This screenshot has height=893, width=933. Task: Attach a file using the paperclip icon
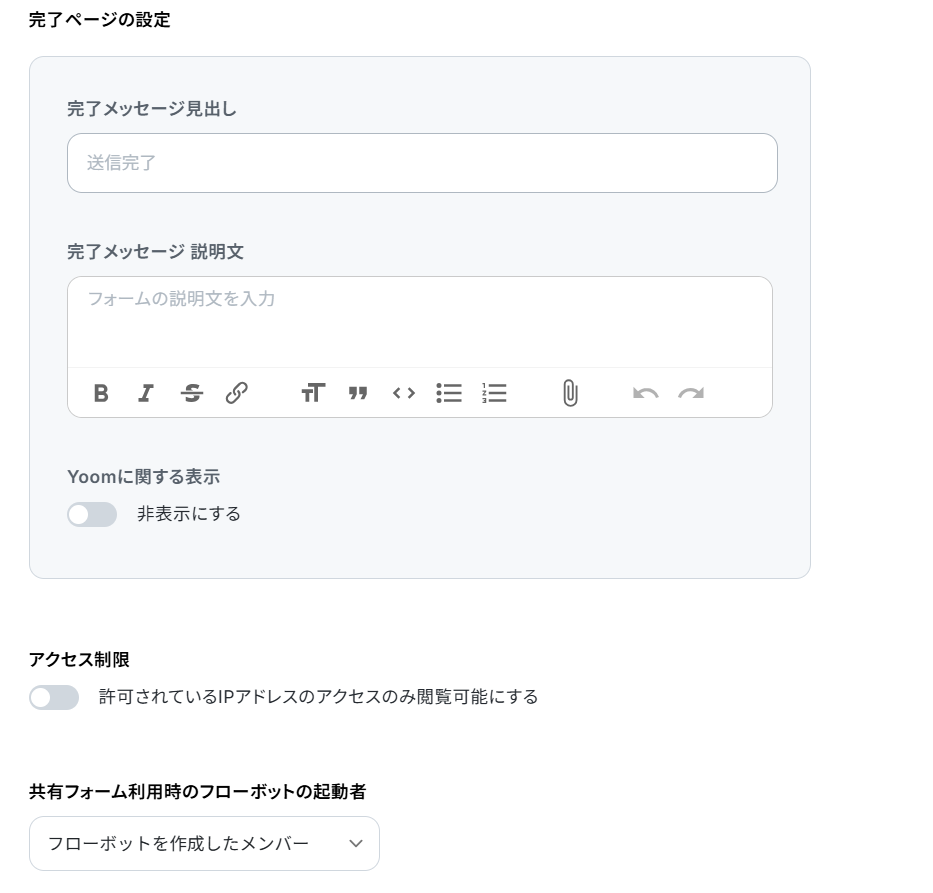tap(570, 393)
